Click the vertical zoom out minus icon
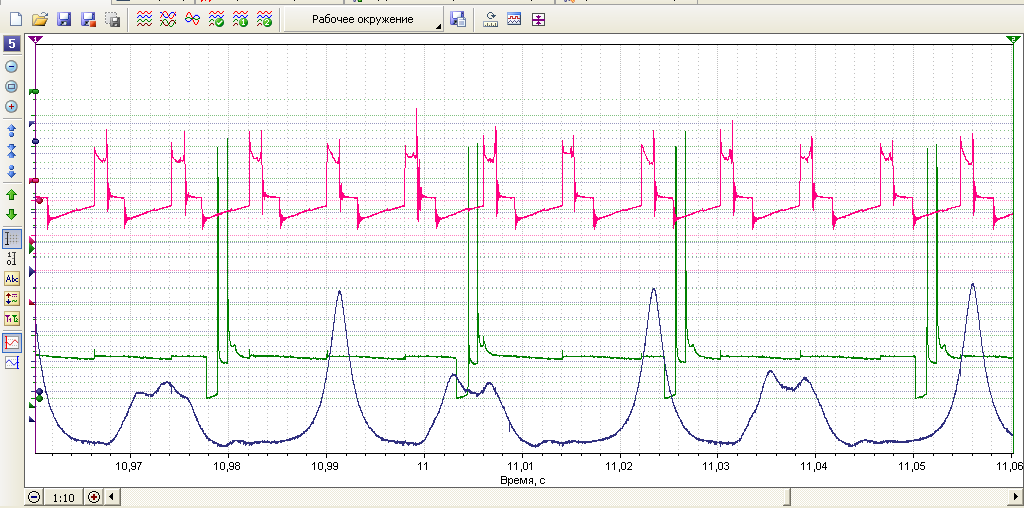 pyautogui.click(x=12, y=67)
